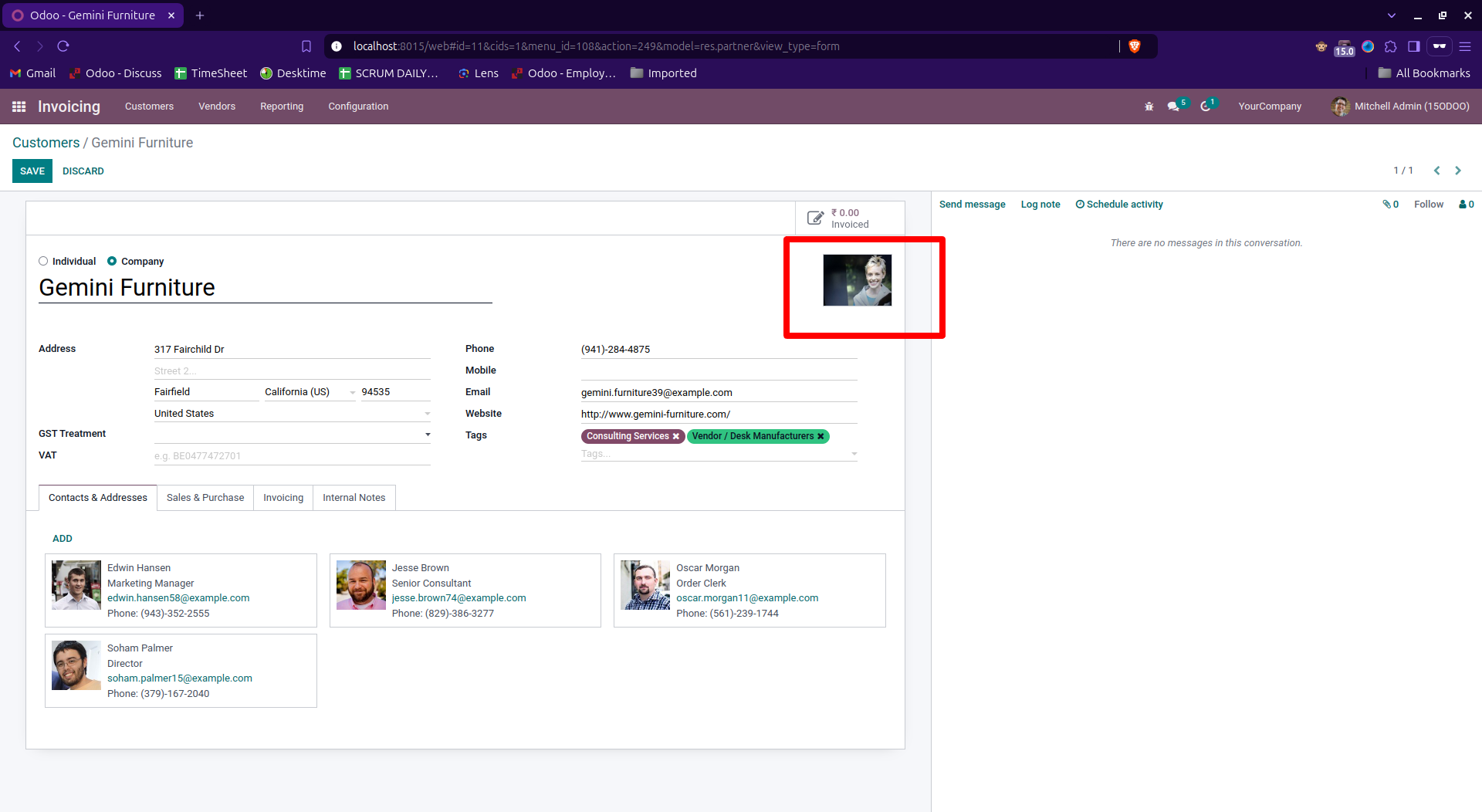Open the Reporting menu
Viewport: 1482px width, 812px height.
click(x=282, y=107)
